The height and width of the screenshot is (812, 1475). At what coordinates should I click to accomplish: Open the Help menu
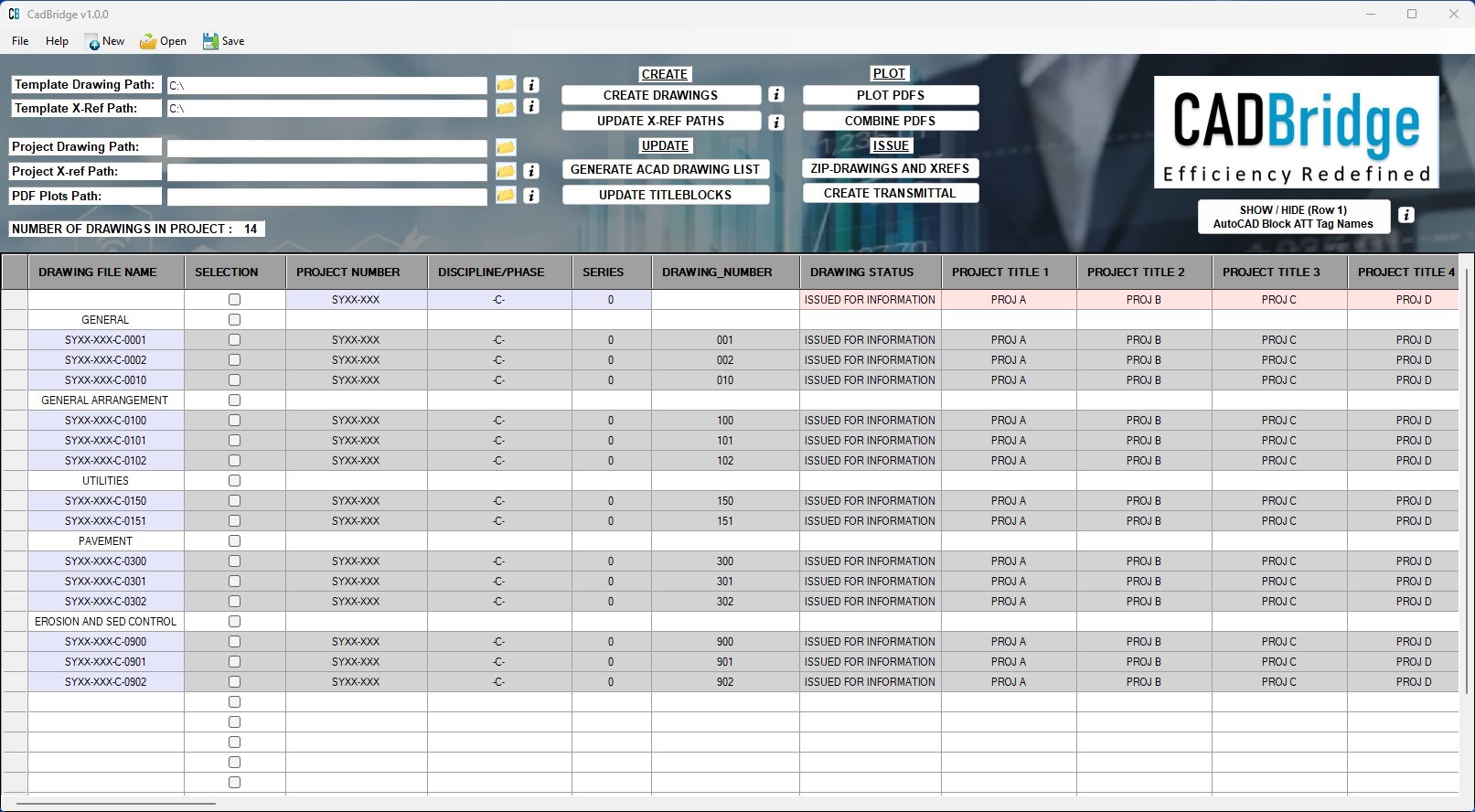tap(57, 41)
